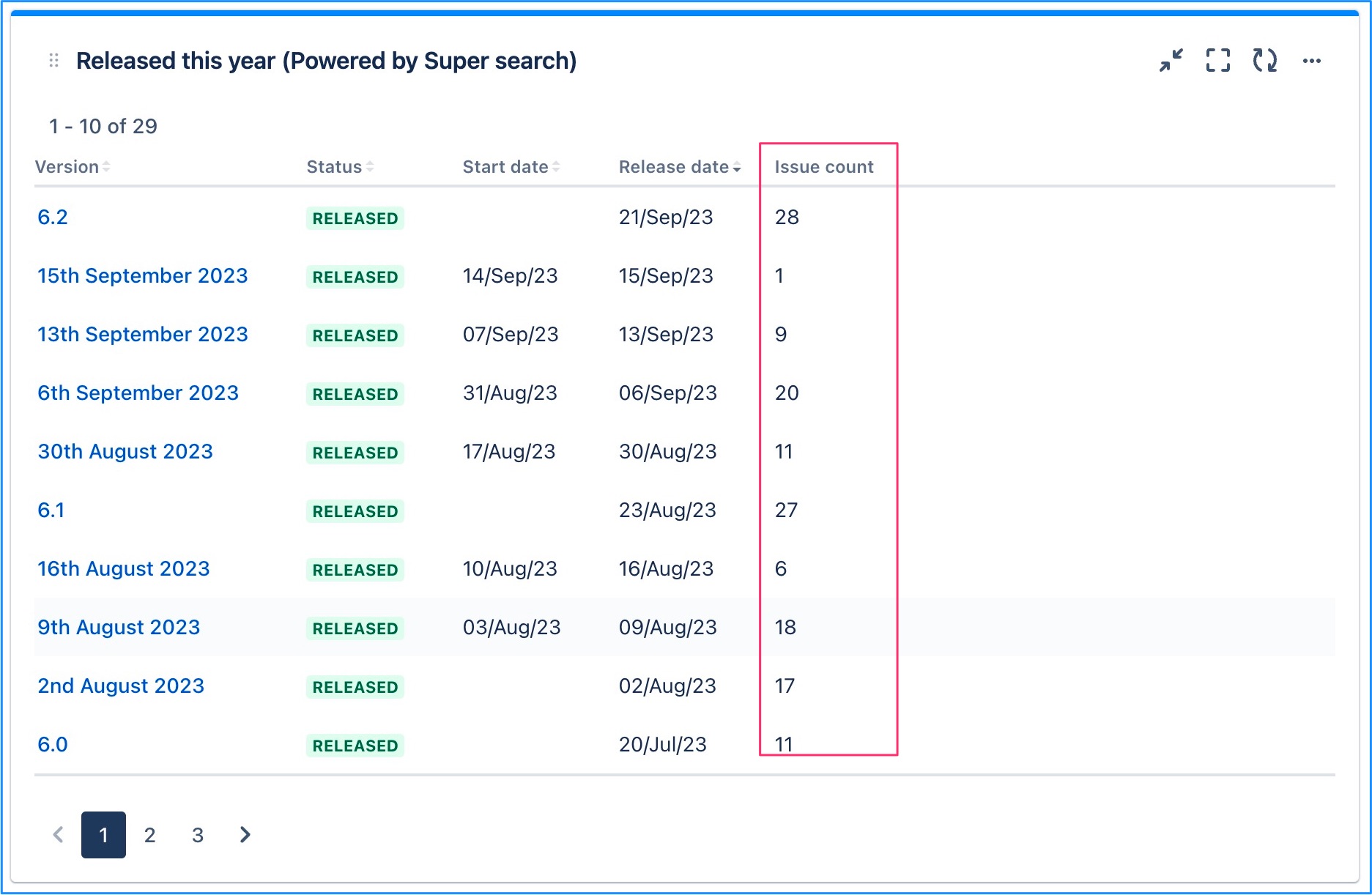The width and height of the screenshot is (1372, 895).
Task: Go to next page arrow
Action: point(245,834)
